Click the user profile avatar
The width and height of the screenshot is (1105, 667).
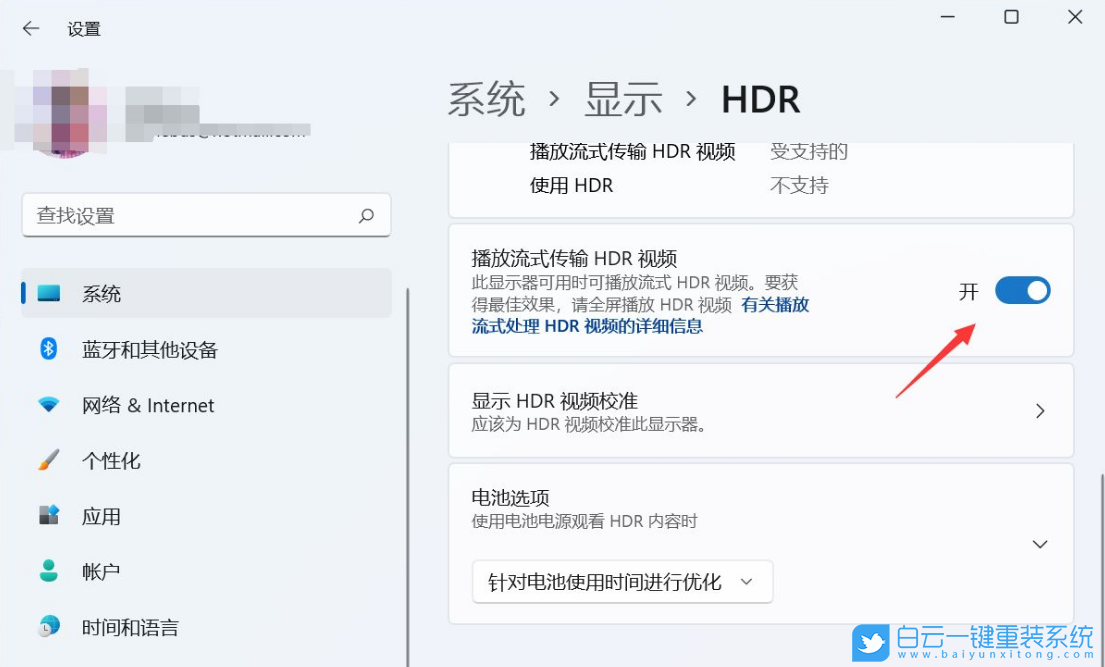[67, 112]
